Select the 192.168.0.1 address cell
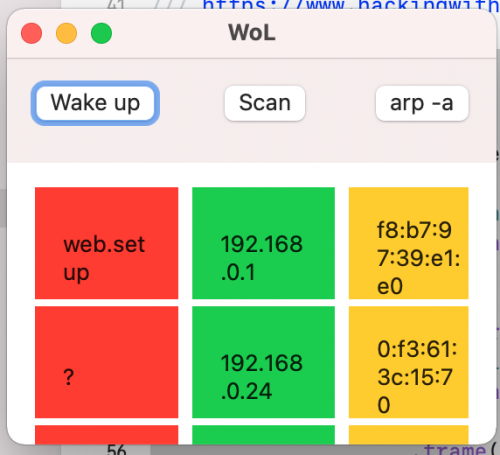The image size is (500, 455). tap(263, 243)
